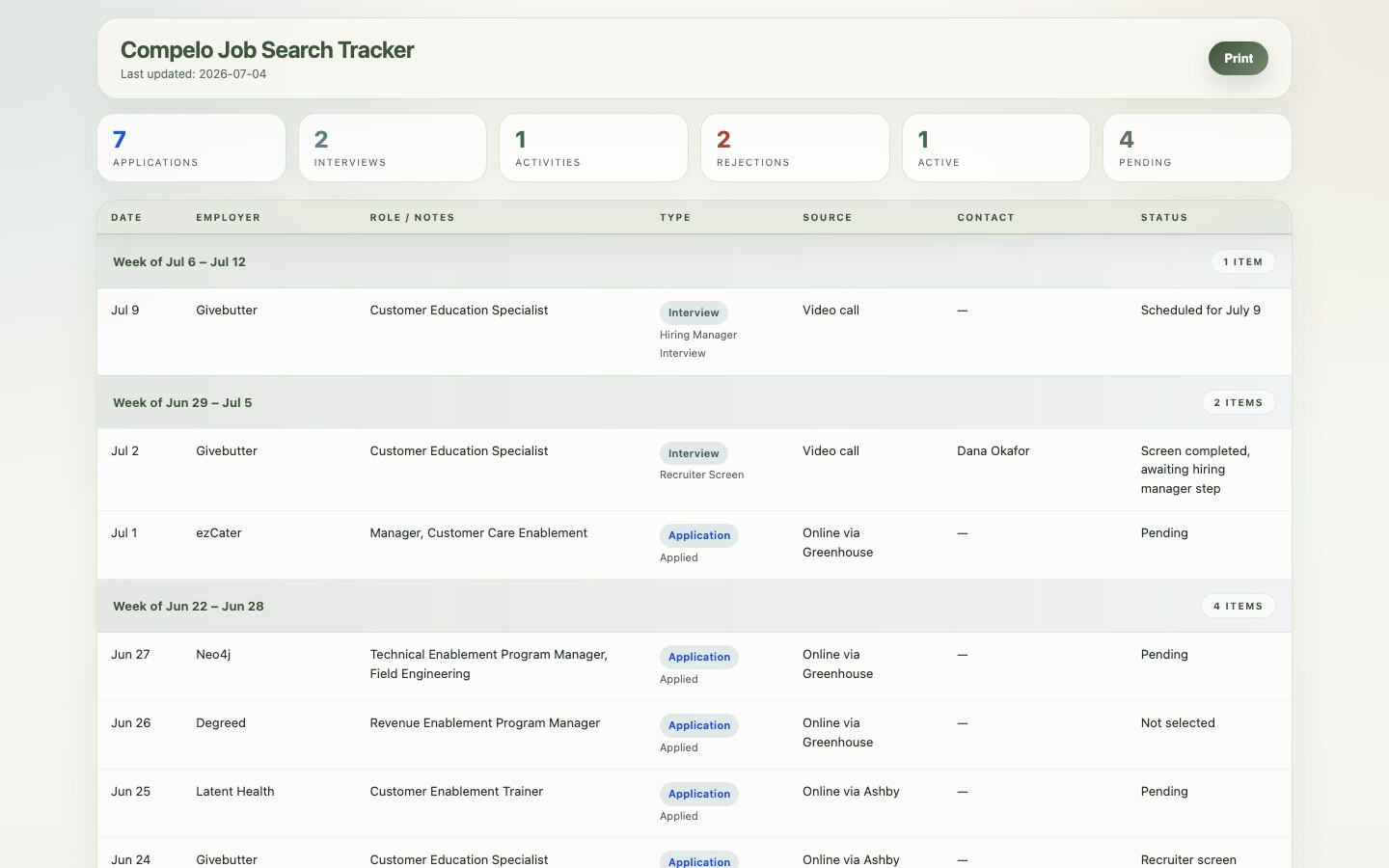Click 'Technical Enablement Program Manager, Field Engineering' role
This screenshot has height=868, width=1389.
[489, 665]
